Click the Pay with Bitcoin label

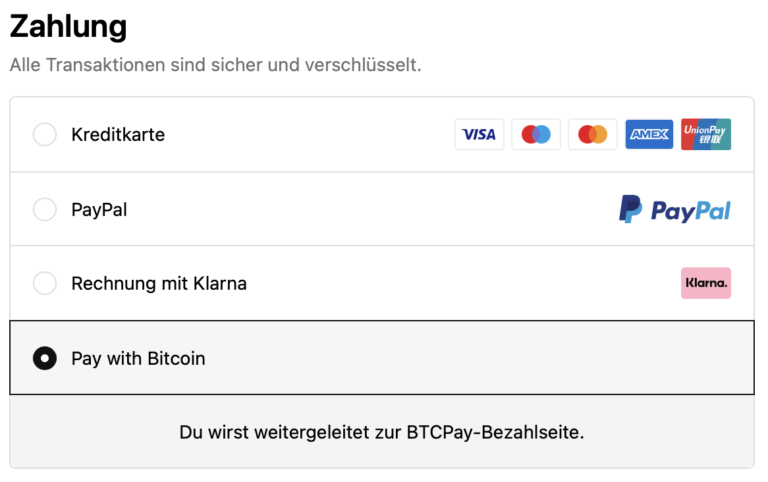click(x=138, y=358)
